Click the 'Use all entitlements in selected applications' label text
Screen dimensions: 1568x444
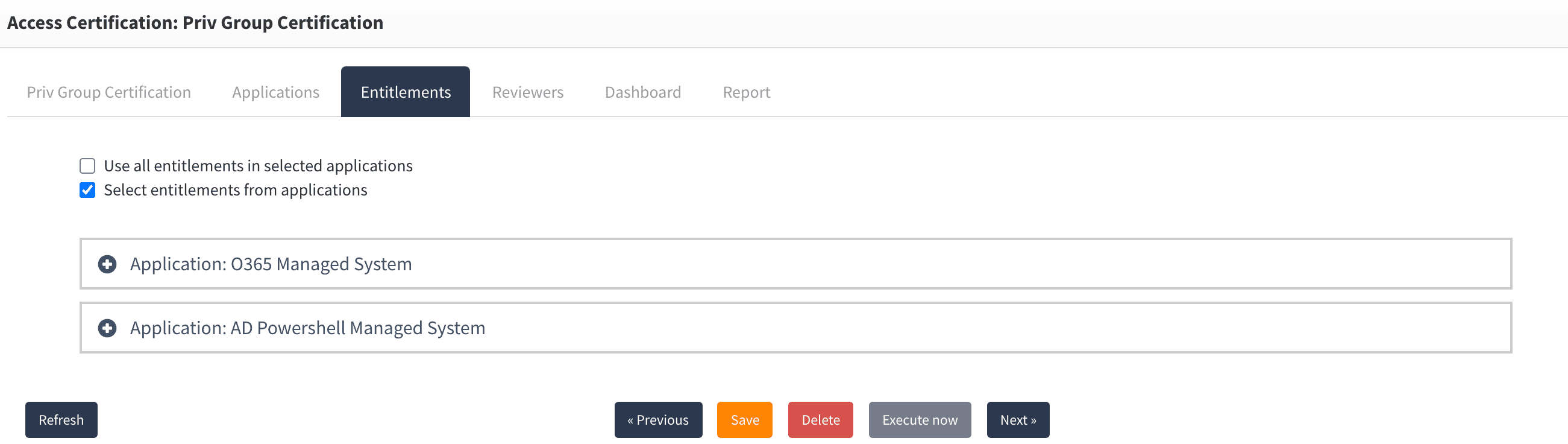(x=258, y=166)
